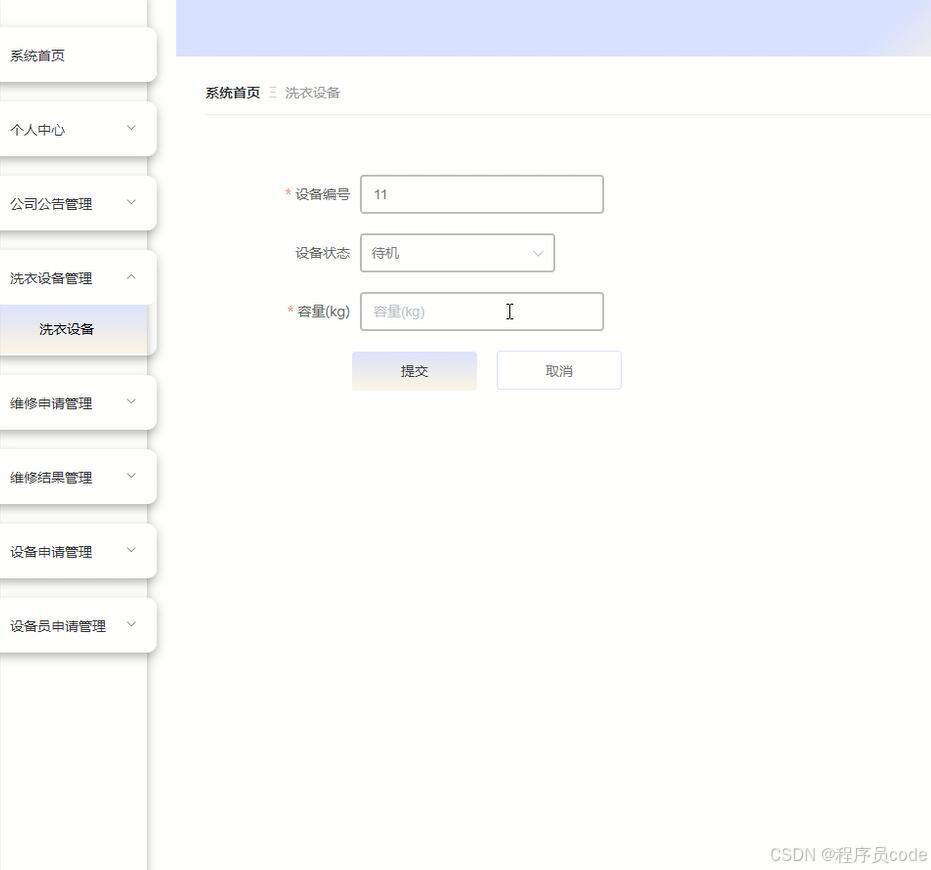Click the 容量(kg) input field
Screen dimensions: 931x870
[481, 311]
